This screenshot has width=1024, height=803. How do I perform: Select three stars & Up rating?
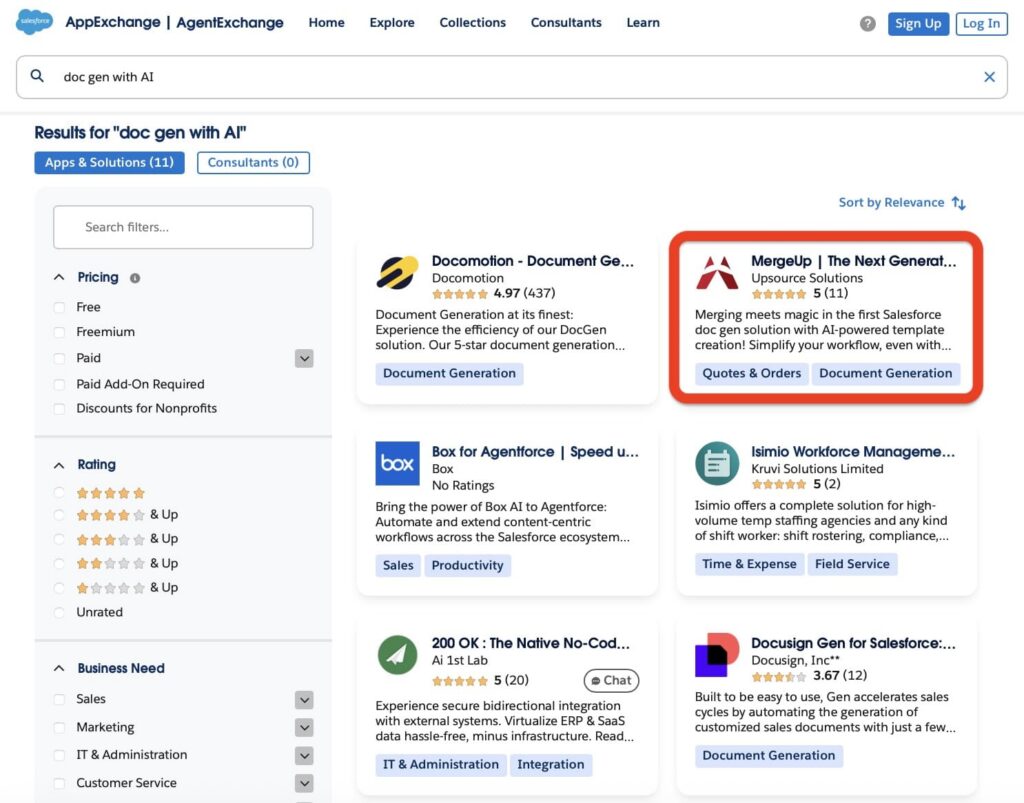coord(59,539)
